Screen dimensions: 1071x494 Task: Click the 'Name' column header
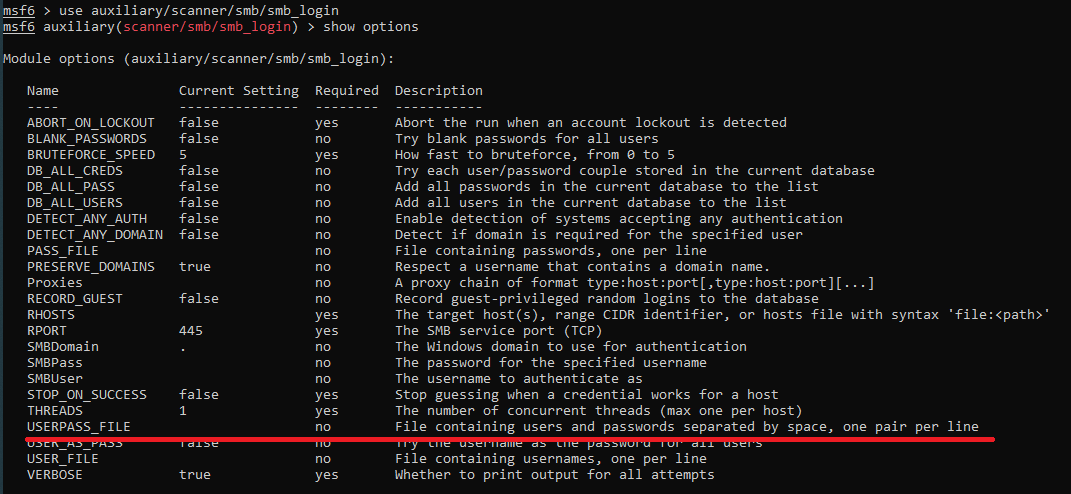click(x=43, y=91)
